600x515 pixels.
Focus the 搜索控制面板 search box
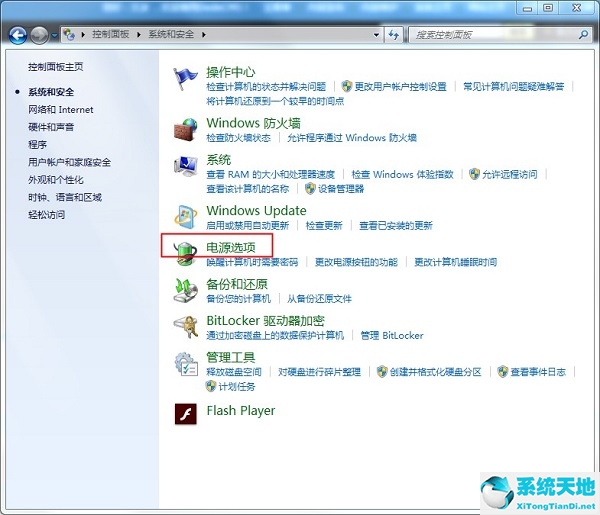pyautogui.click(x=500, y=35)
